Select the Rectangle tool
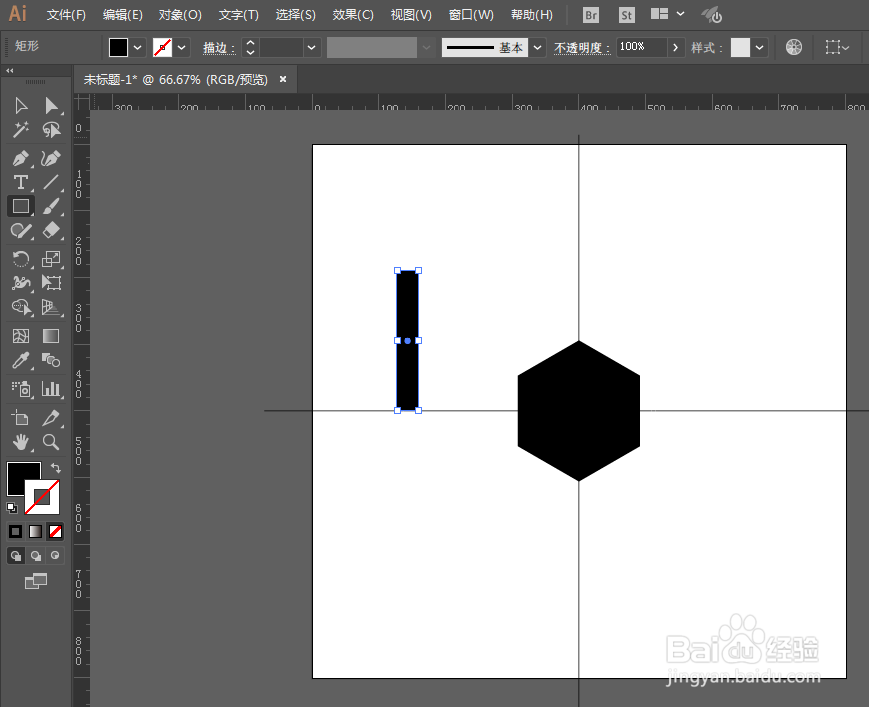This screenshot has height=707, width=869. [21, 206]
